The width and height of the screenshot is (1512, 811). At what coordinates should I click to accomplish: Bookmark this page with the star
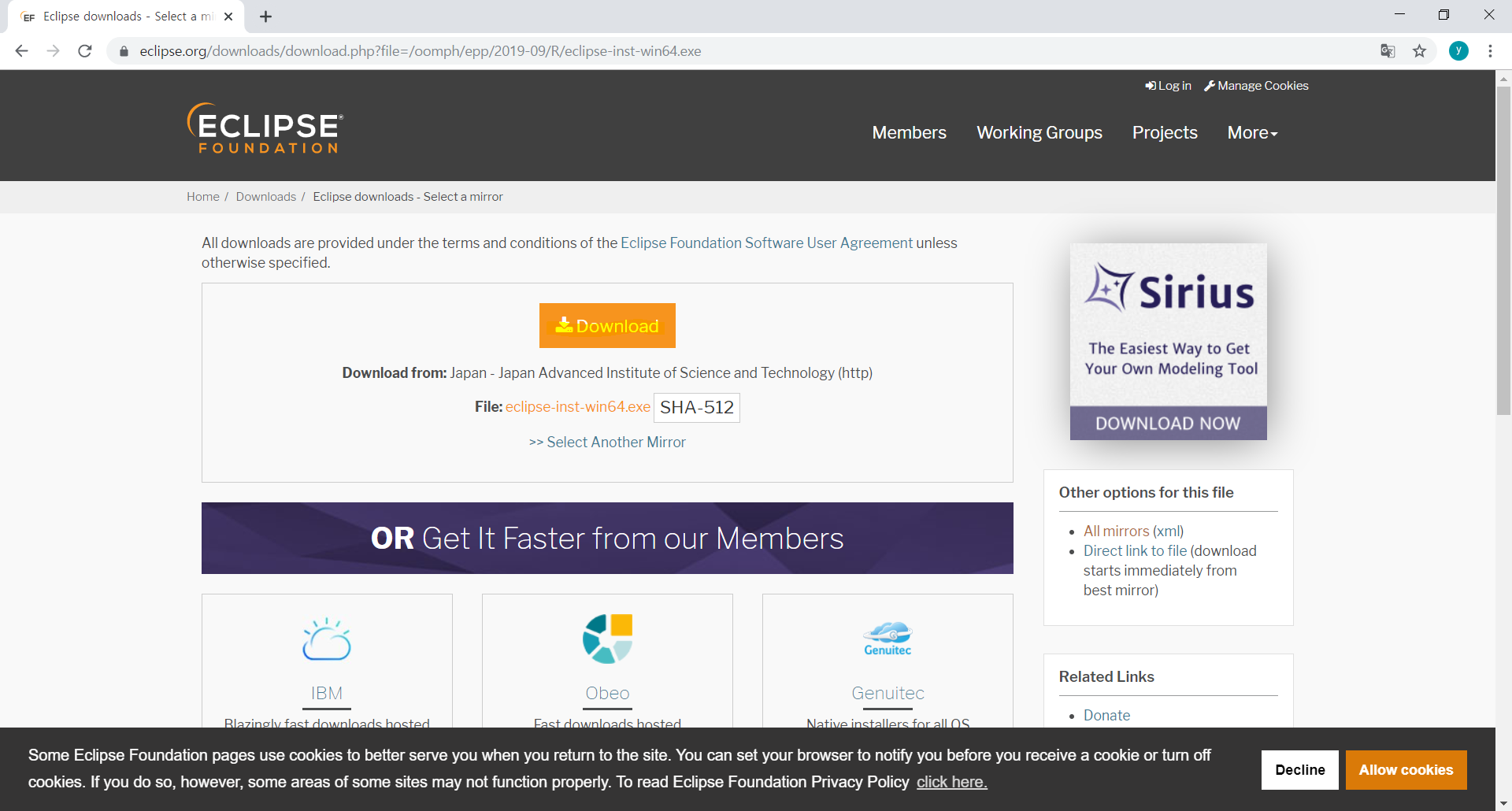[1419, 51]
